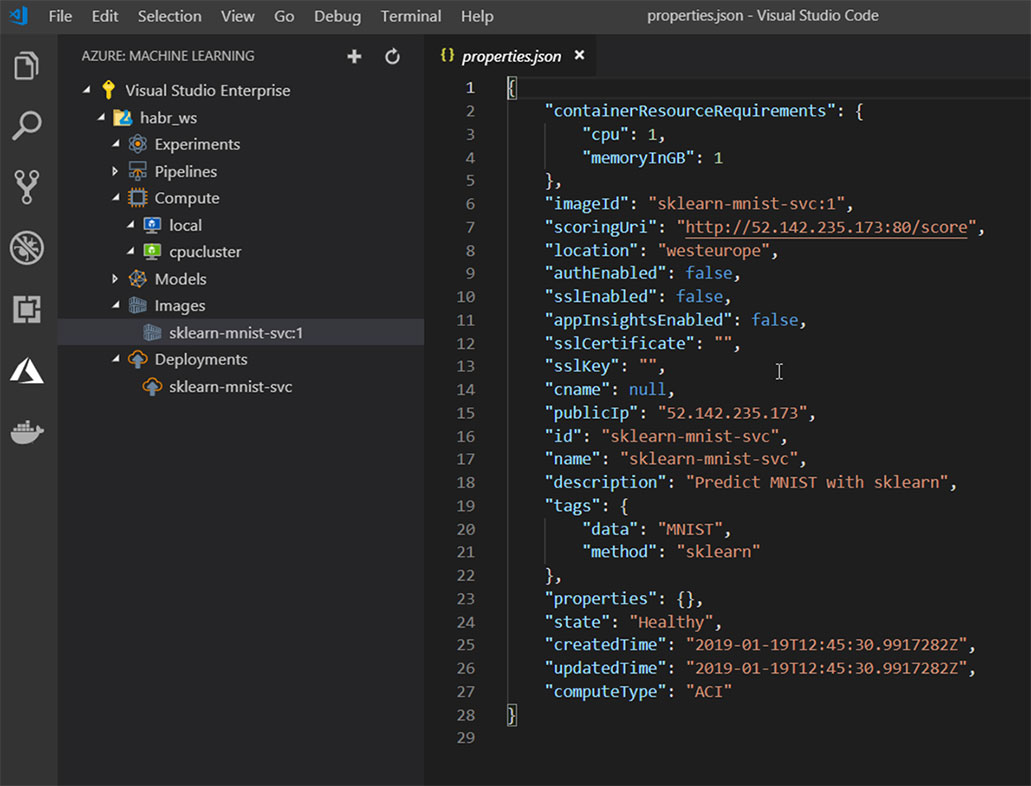The width and height of the screenshot is (1031, 786).
Task: Collapse the Visual Studio Enterprise subscription
Action: [x=86, y=91]
